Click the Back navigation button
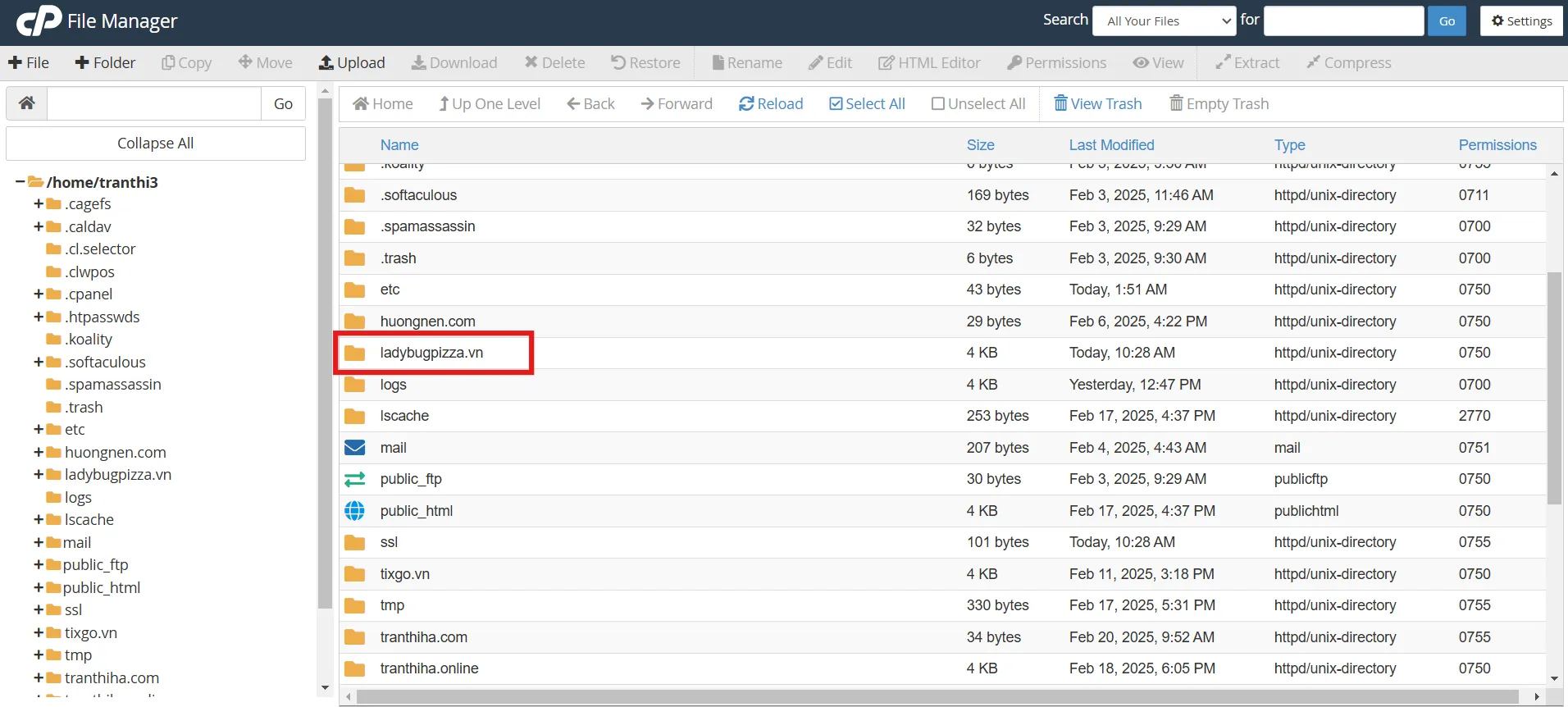The height and width of the screenshot is (707, 1568). pos(591,103)
